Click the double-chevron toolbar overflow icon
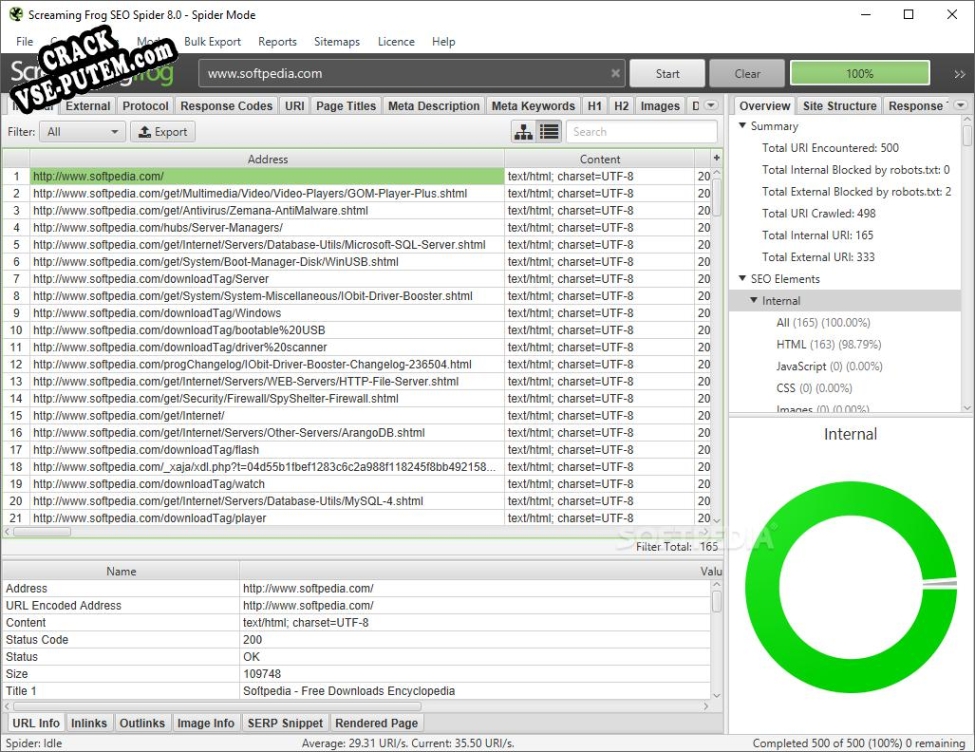 pos(959,74)
